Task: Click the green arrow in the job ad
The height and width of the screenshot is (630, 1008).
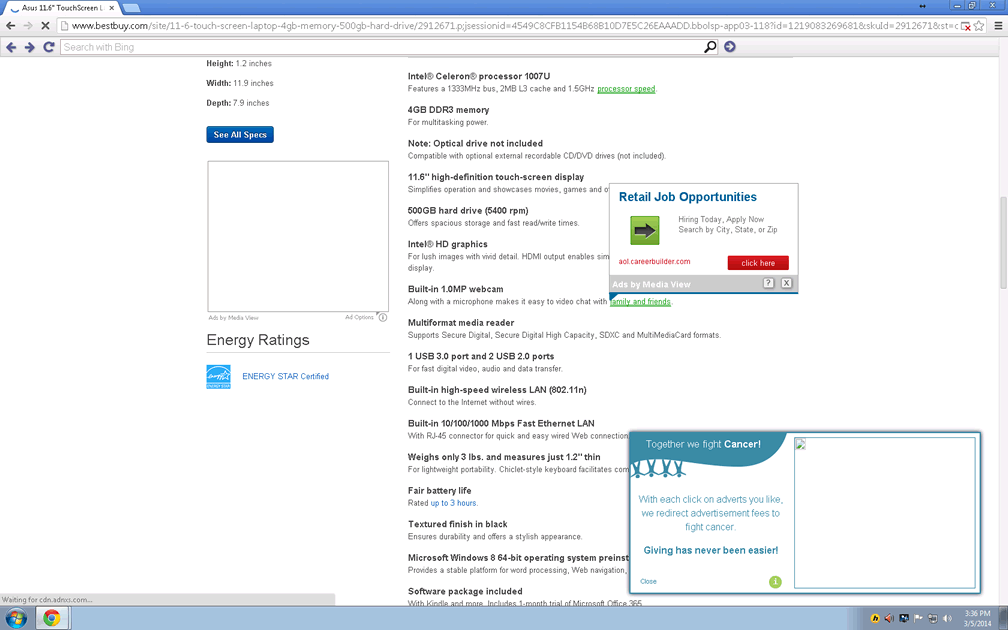Action: pyautogui.click(x=644, y=231)
